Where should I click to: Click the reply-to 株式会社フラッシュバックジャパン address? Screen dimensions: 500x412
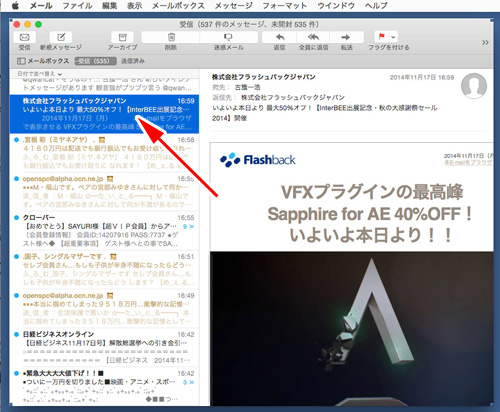293,98
